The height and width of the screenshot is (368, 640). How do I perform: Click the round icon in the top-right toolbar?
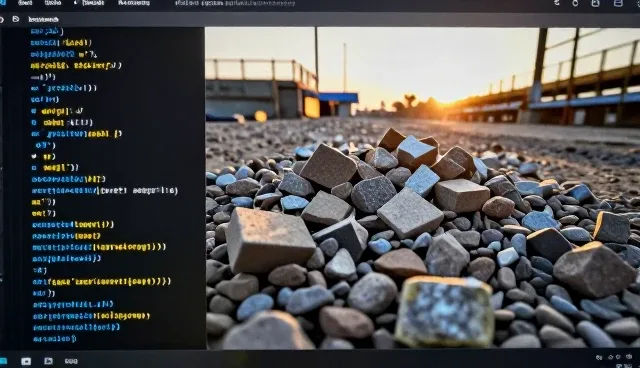(x=575, y=3)
